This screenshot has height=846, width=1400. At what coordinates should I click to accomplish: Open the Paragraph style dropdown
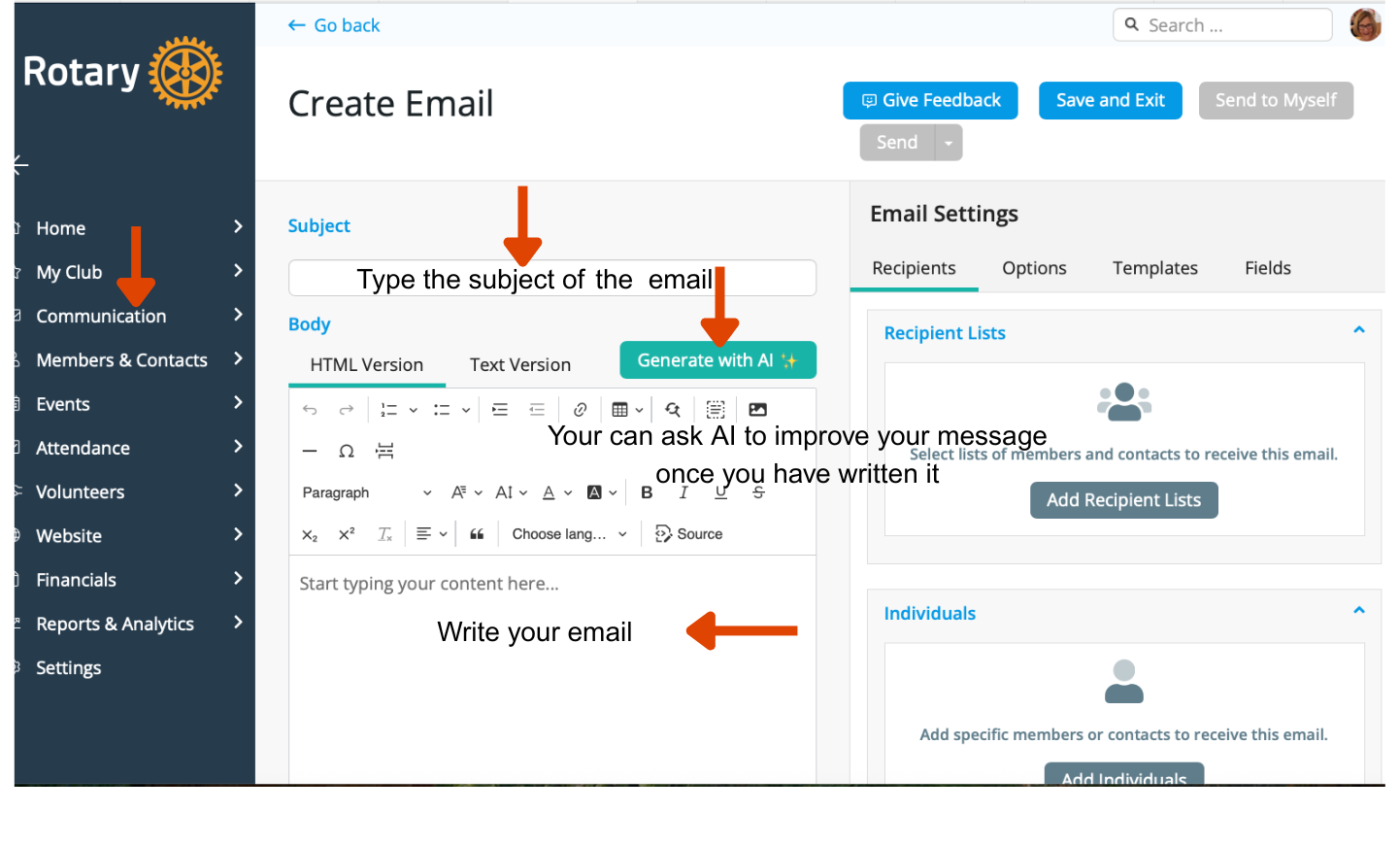[x=367, y=492]
